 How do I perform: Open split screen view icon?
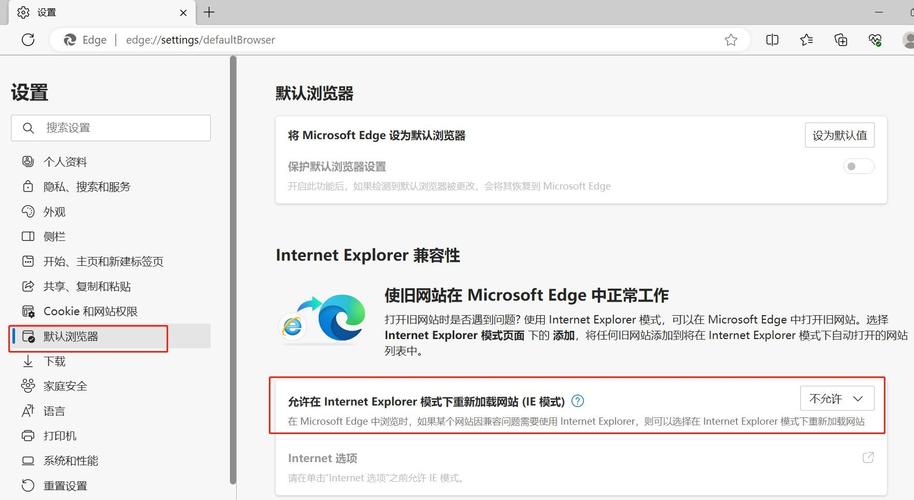click(x=772, y=40)
